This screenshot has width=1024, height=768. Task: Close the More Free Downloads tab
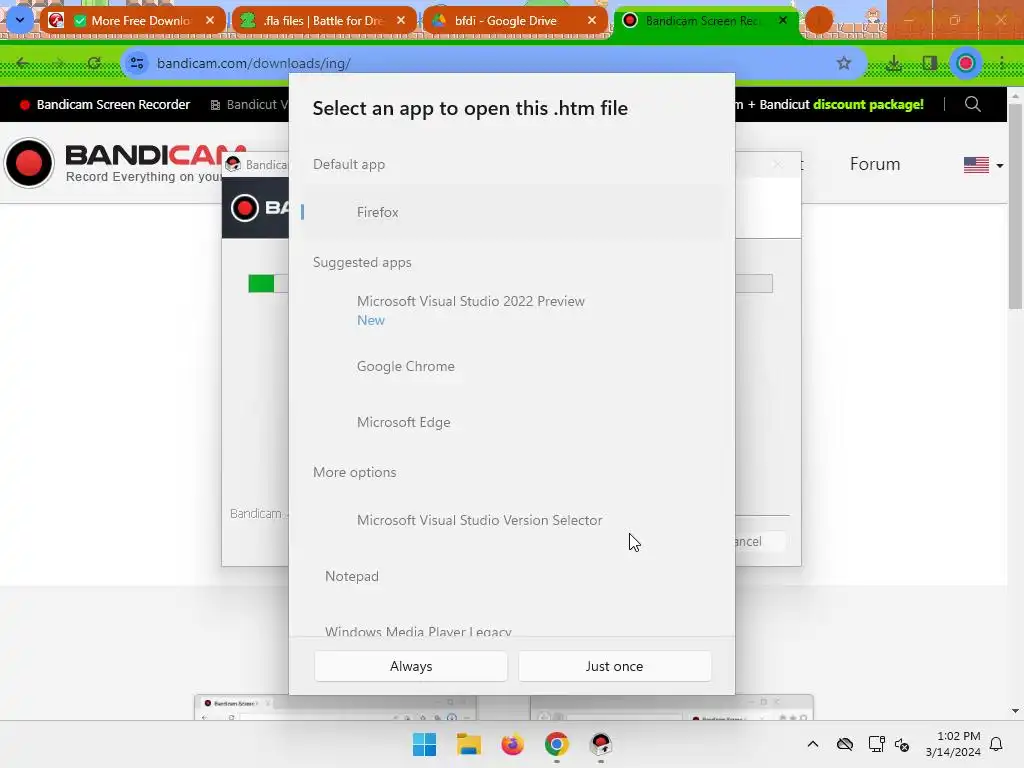pos(210,20)
